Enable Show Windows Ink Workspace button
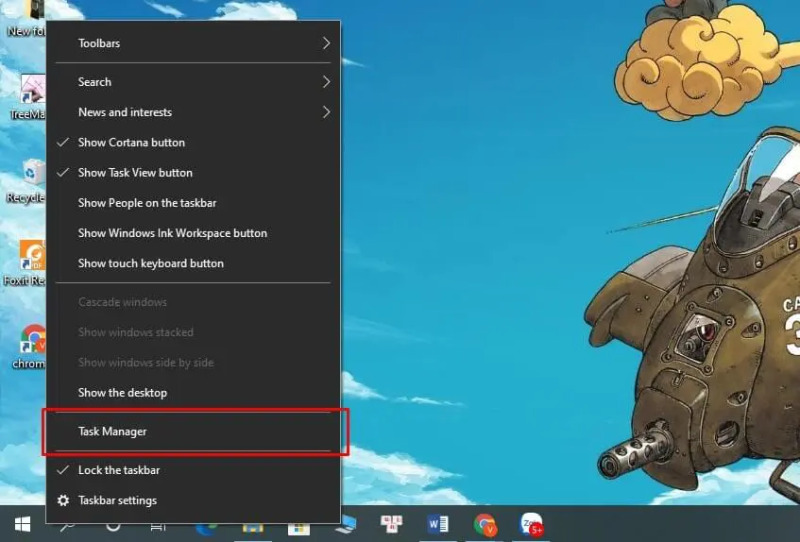This screenshot has width=800, height=542. [193, 233]
